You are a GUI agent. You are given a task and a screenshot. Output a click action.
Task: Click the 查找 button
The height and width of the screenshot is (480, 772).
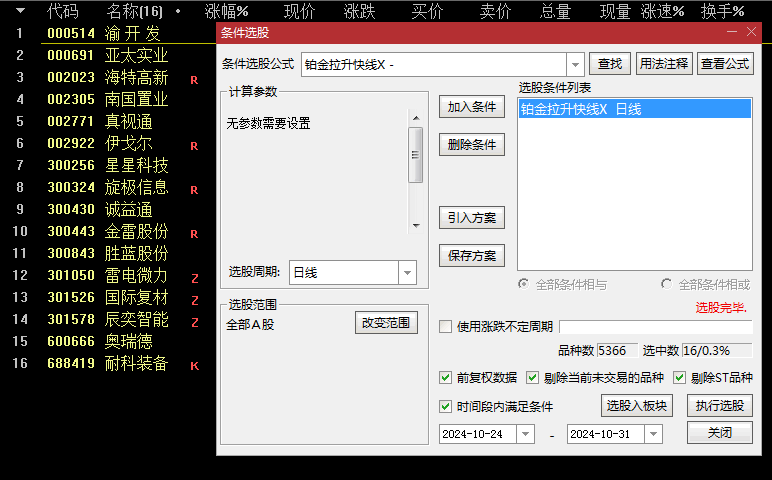[610, 64]
